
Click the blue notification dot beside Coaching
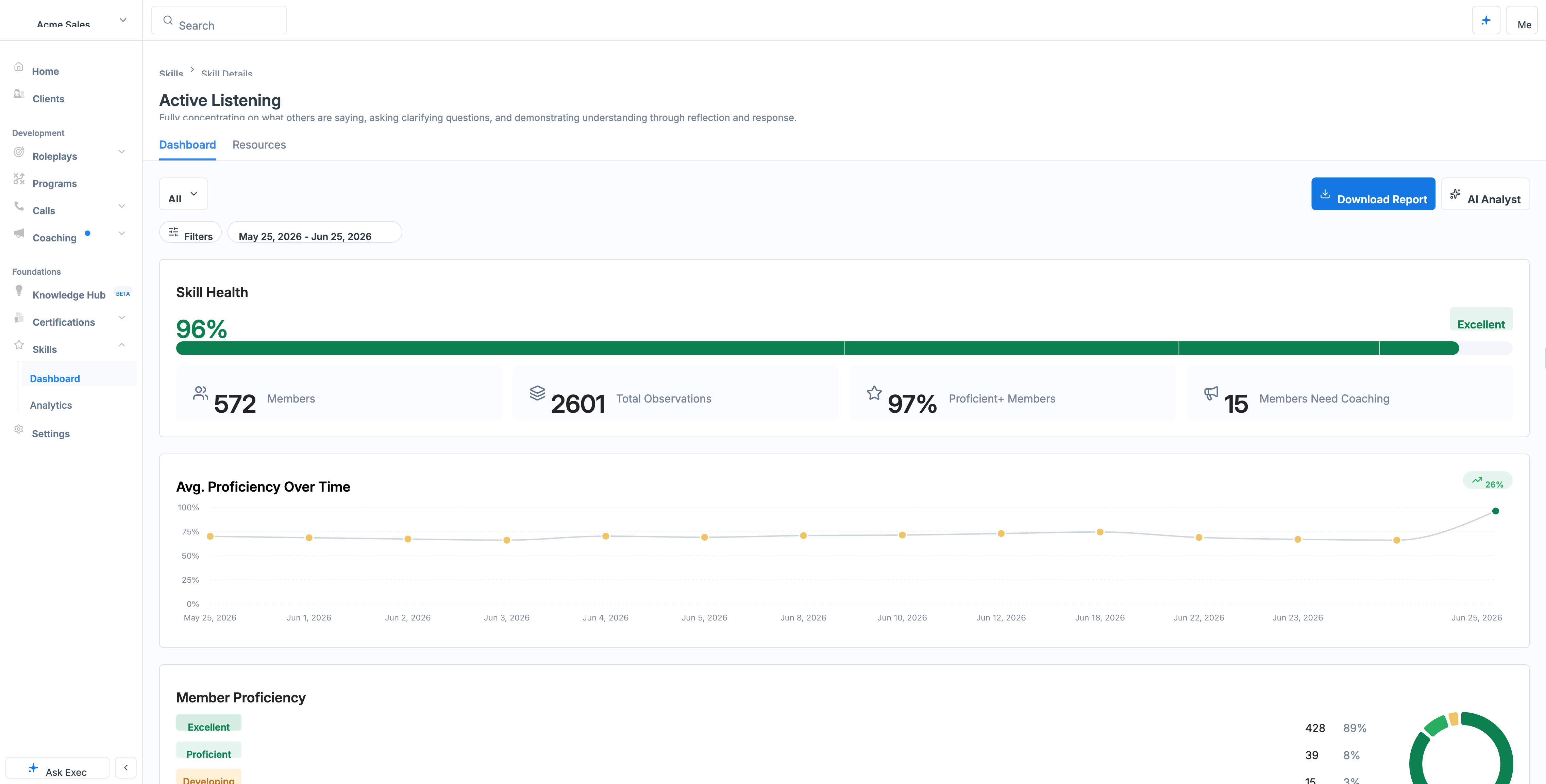tap(88, 233)
